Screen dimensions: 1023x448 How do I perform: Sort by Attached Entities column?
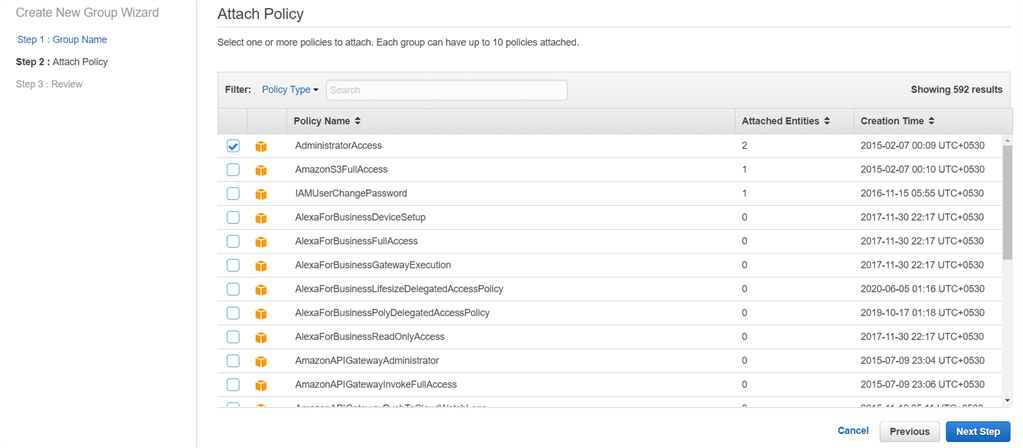coord(786,121)
